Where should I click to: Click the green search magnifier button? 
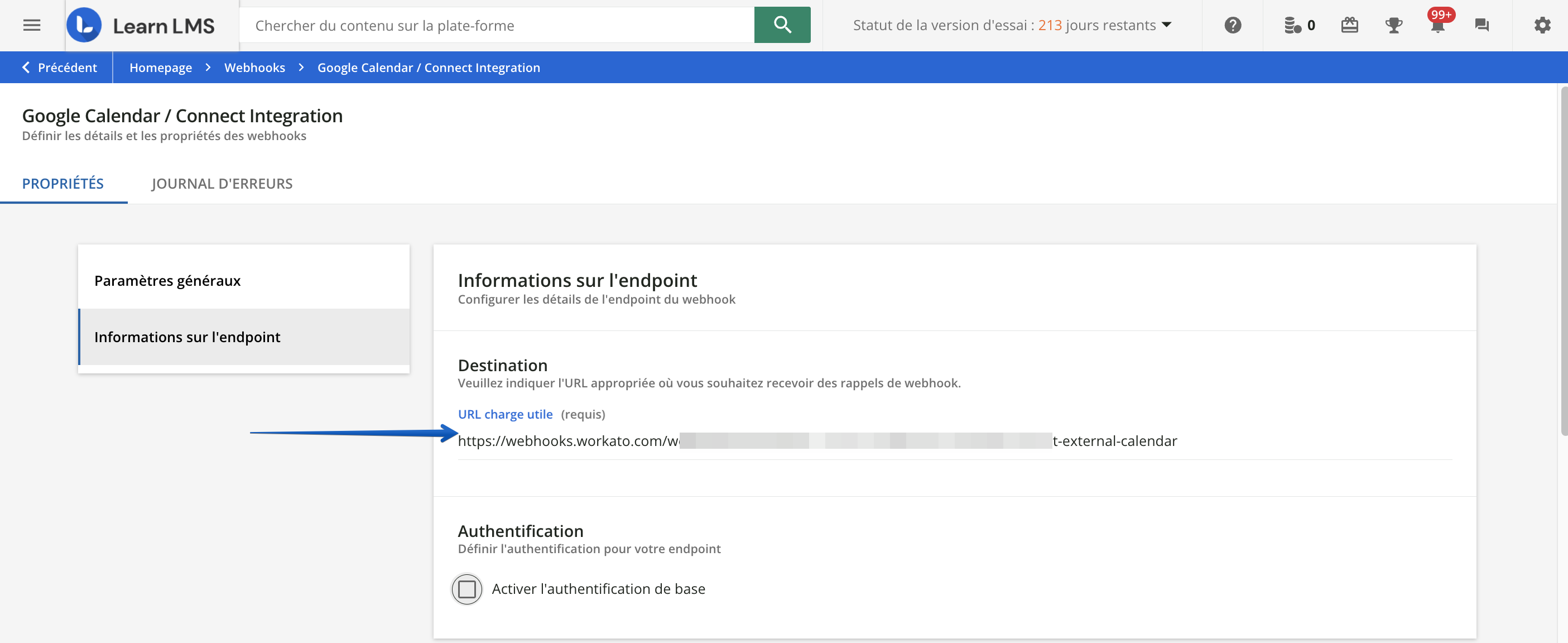782,25
